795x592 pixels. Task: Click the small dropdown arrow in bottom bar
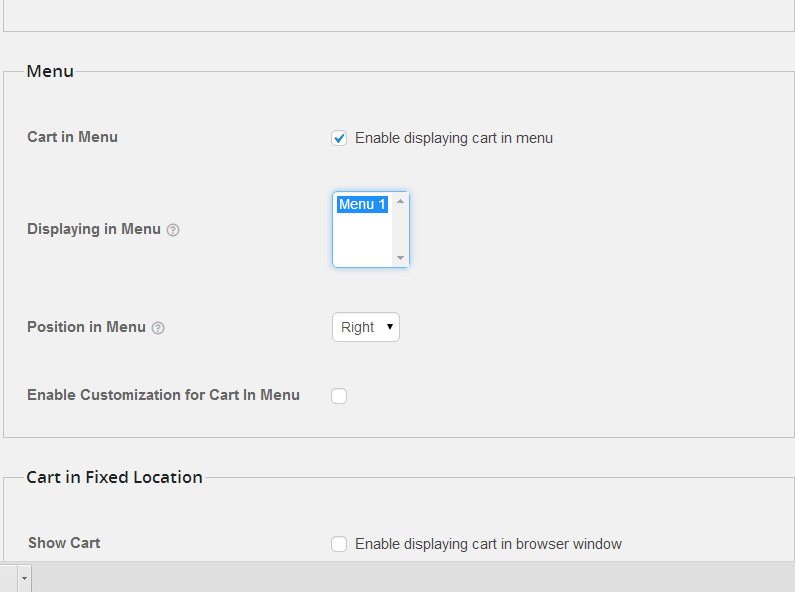pyautogui.click(x=24, y=578)
